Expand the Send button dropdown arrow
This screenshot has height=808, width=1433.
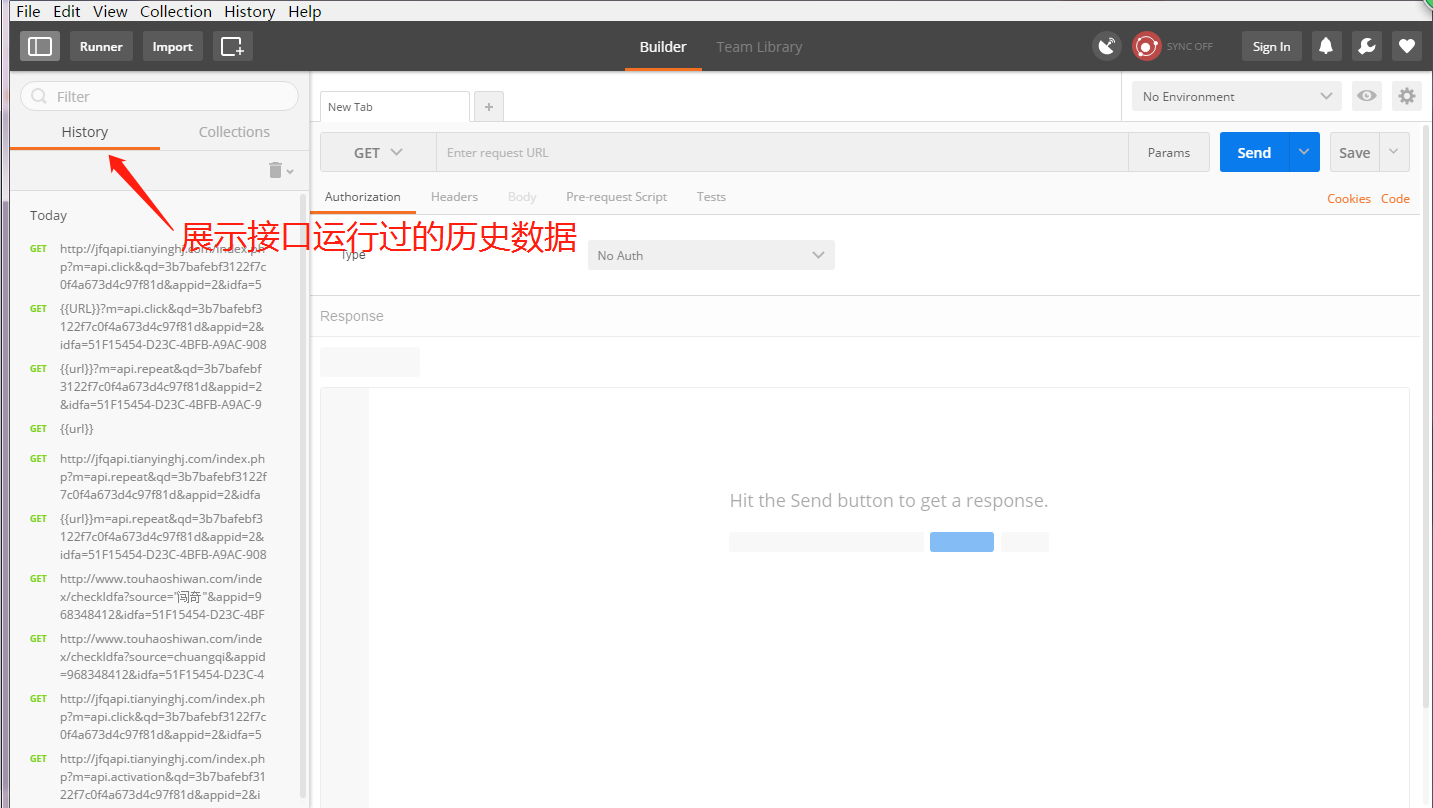[1303, 152]
